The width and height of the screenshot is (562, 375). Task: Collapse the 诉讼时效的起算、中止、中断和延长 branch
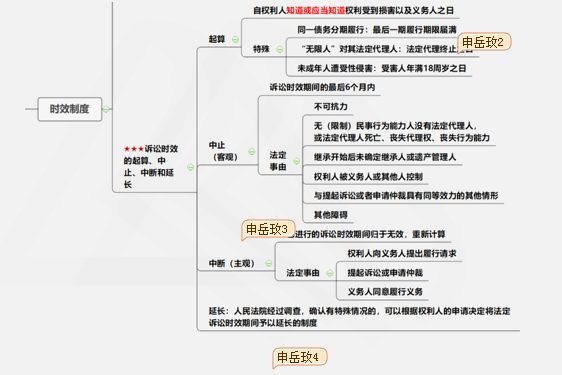[x=191, y=167]
